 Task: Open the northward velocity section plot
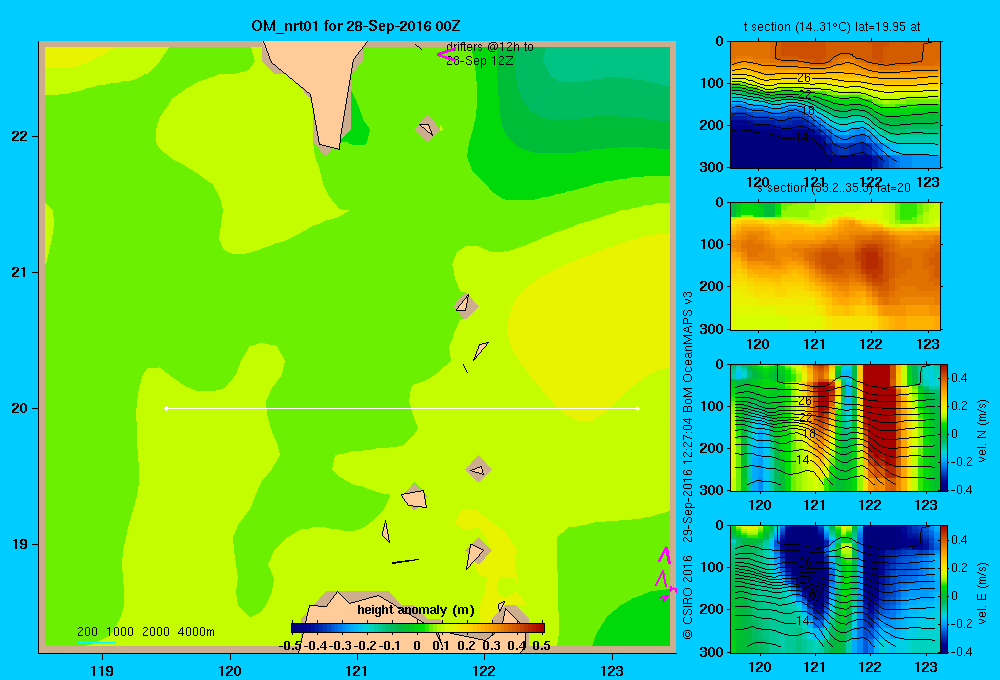(x=835, y=427)
